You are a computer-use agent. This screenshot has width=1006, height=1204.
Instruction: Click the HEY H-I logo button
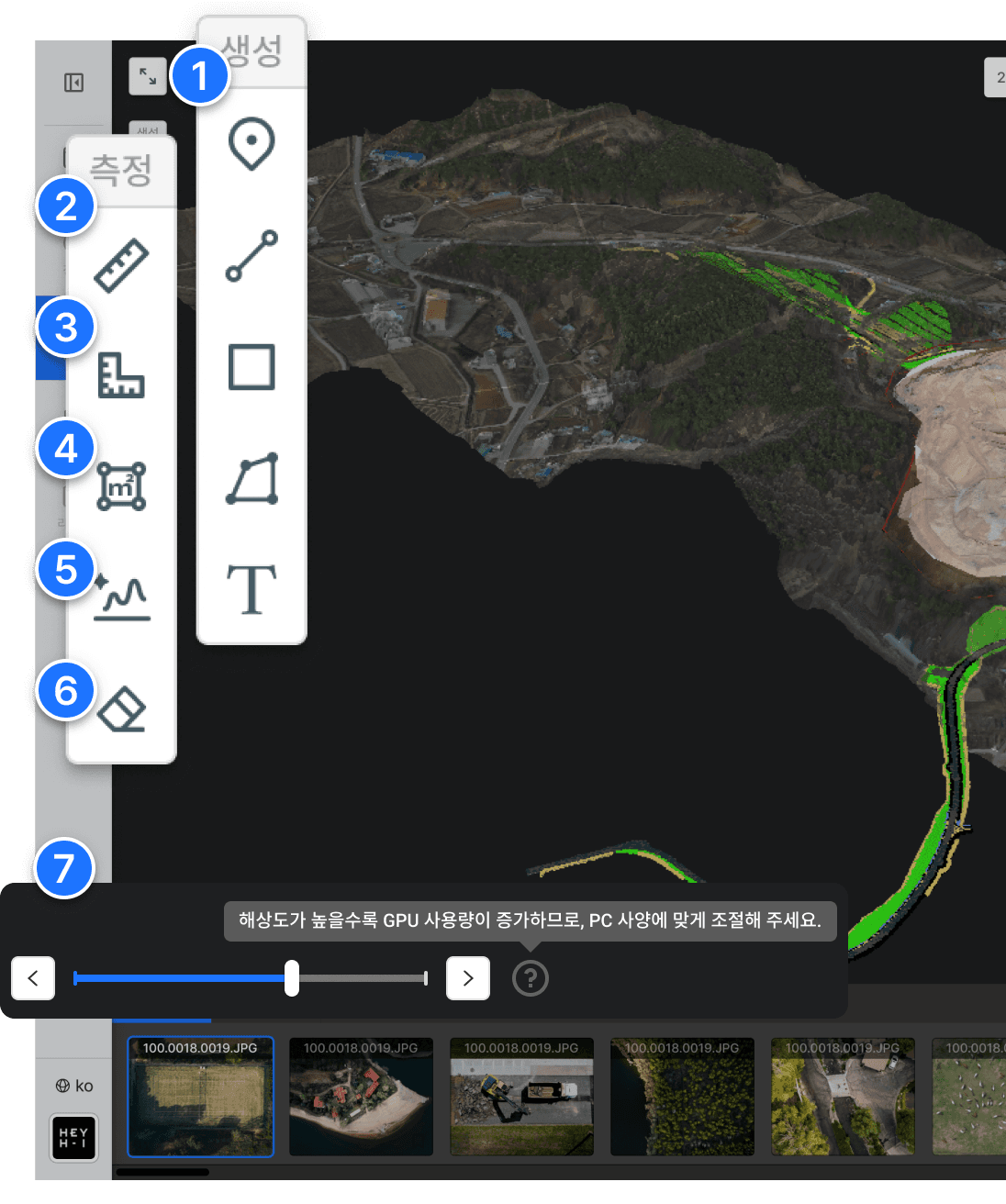tap(73, 1138)
